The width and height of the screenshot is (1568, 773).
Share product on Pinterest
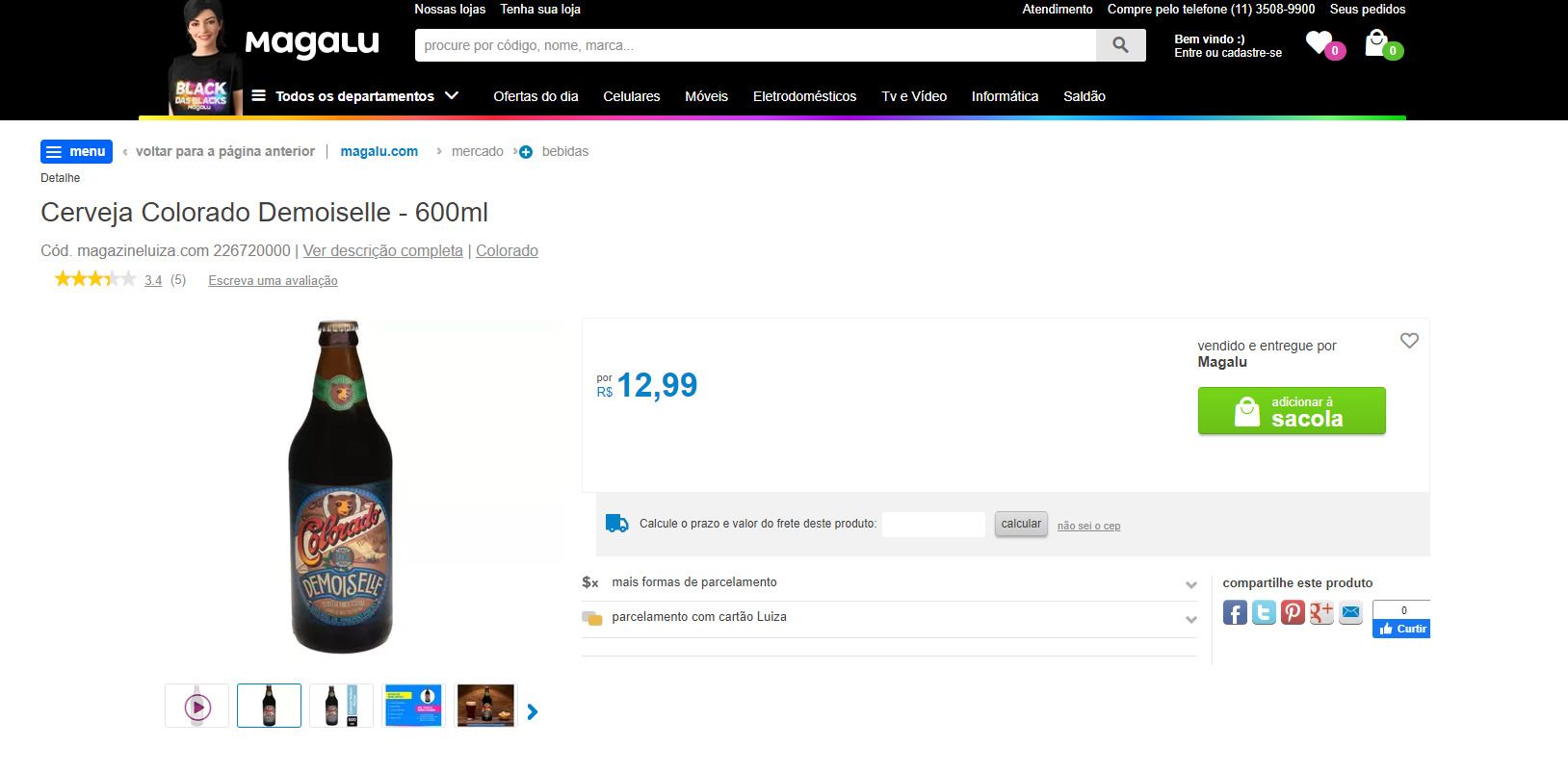1293,611
